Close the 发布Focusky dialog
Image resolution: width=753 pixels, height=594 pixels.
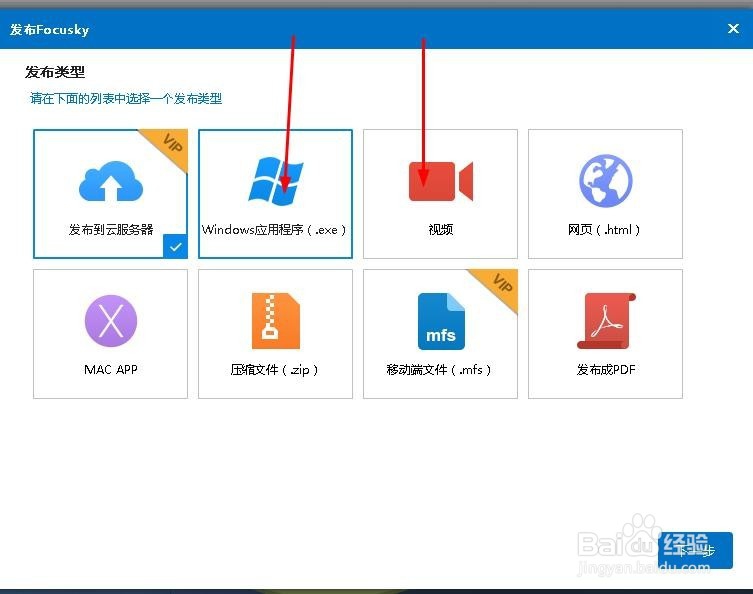tap(733, 29)
